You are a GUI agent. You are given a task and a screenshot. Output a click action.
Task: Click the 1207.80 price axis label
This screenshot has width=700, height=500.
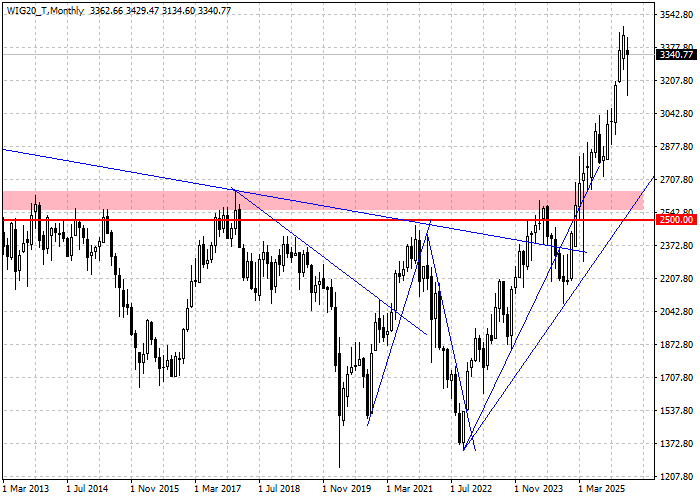click(676, 476)
